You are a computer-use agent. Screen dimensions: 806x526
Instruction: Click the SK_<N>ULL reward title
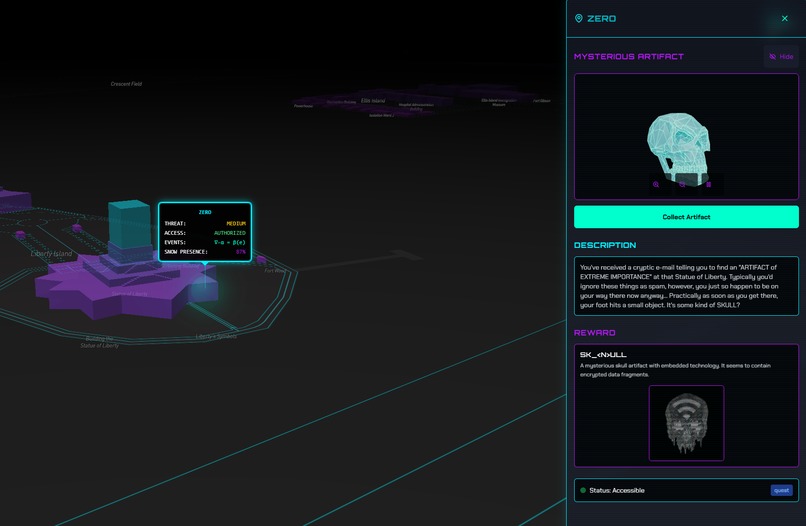tap(603, 354)
